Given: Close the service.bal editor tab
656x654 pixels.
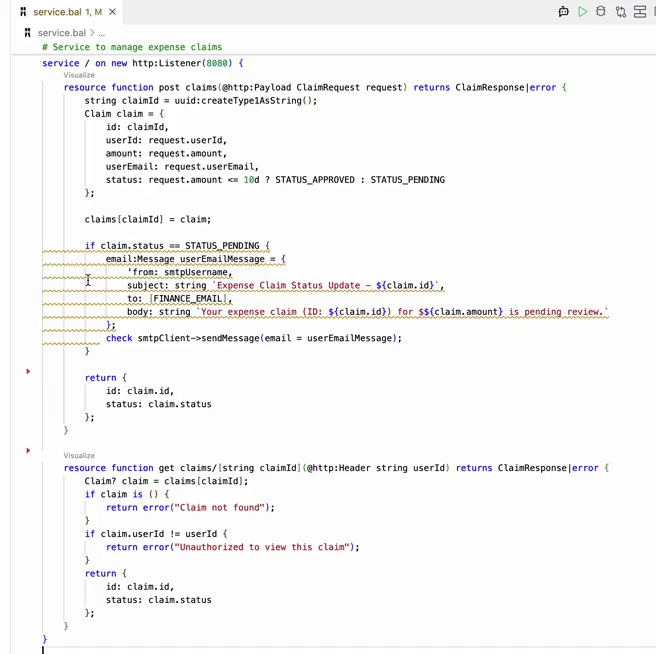Looking at the screenshot, I should pyautogui.click(x=112, y=12).
